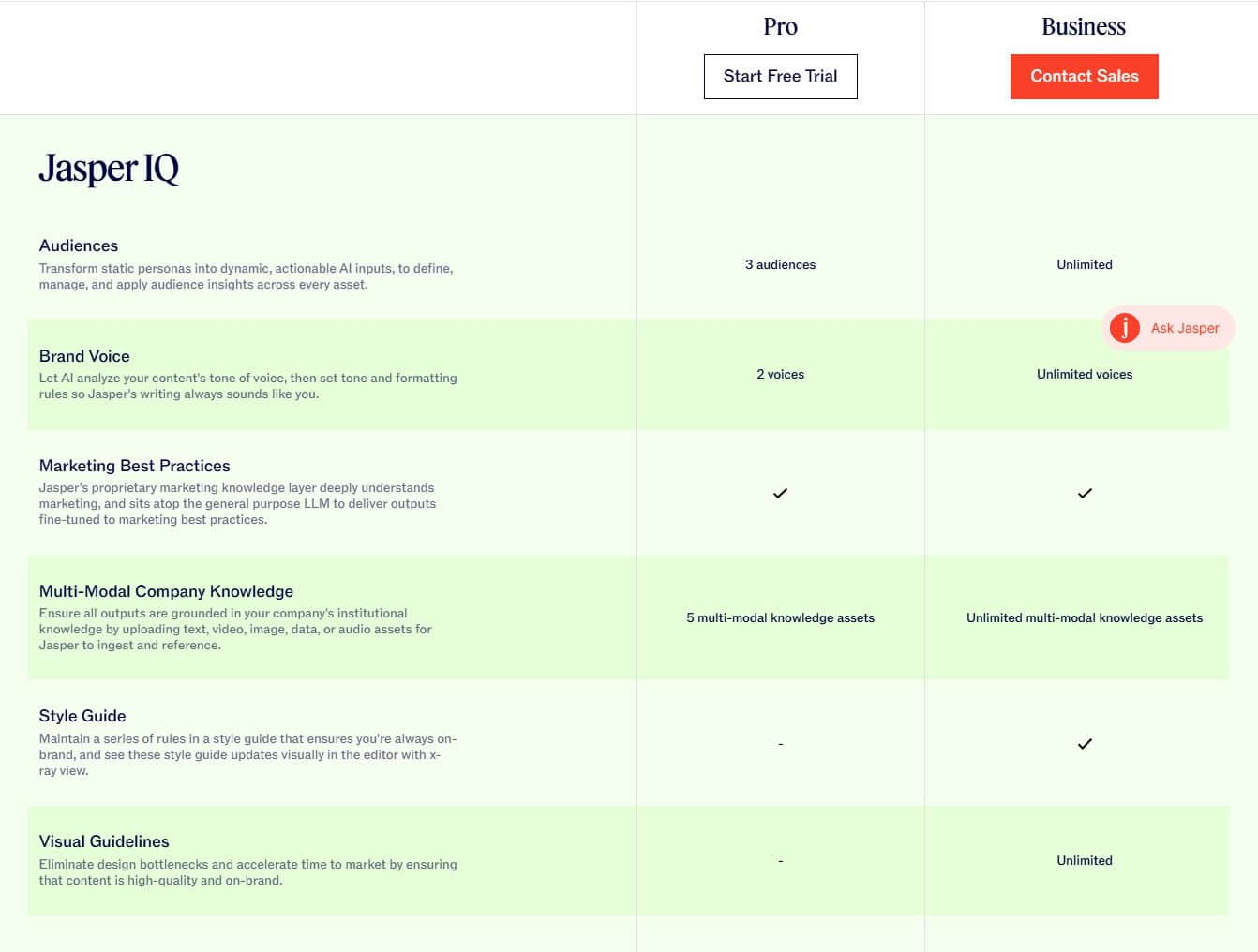Screen dimensions: 1258x952
Task: Select the Pro plan heading
Action: 780,26
